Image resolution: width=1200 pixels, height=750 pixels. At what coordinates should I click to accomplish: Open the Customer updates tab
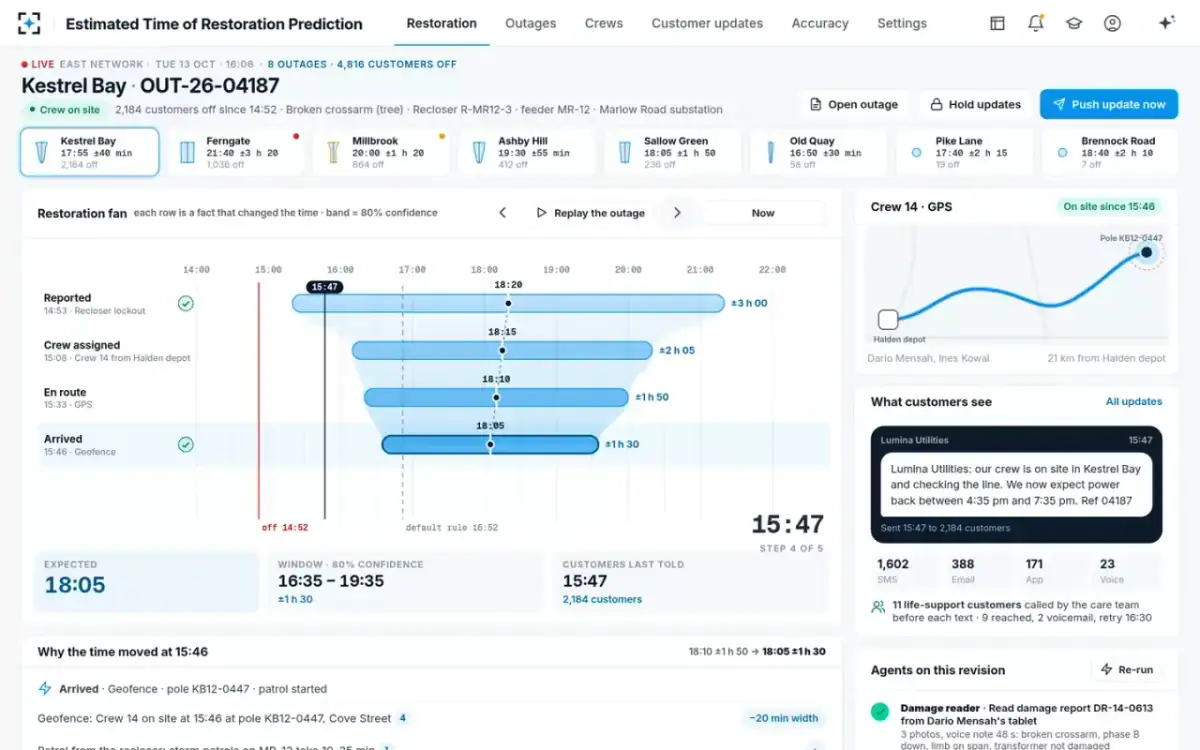click(x=707, y=23)
